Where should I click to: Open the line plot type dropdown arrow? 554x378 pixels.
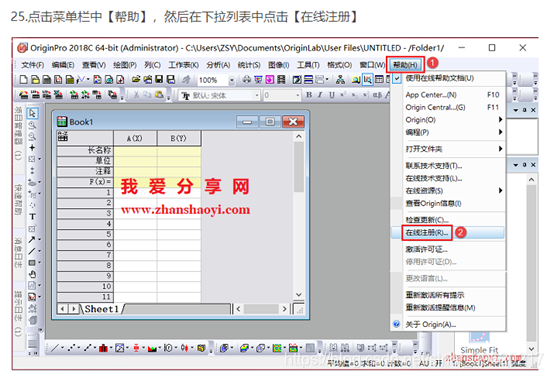[63, 348]
